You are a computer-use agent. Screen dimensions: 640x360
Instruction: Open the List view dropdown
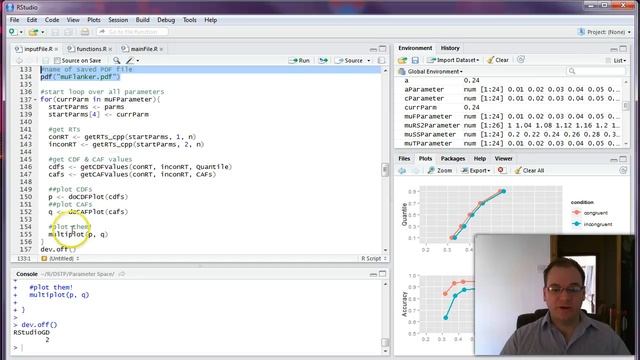pos(616,60)
